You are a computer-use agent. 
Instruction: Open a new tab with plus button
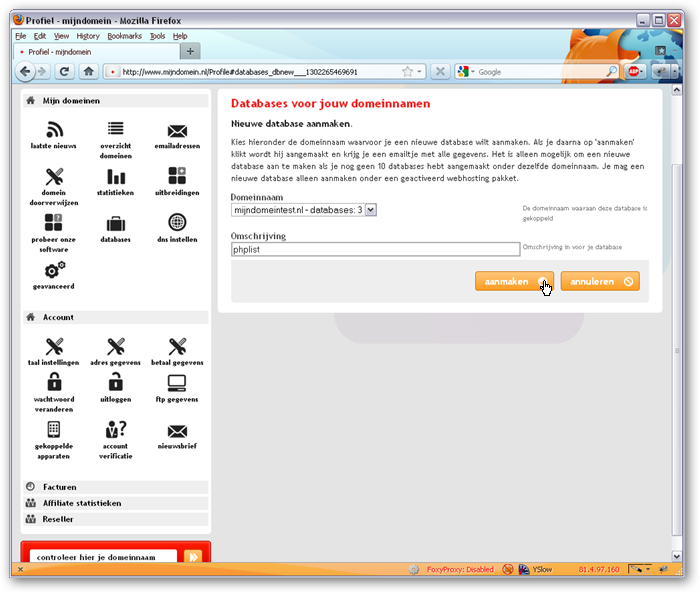(190, 51)
